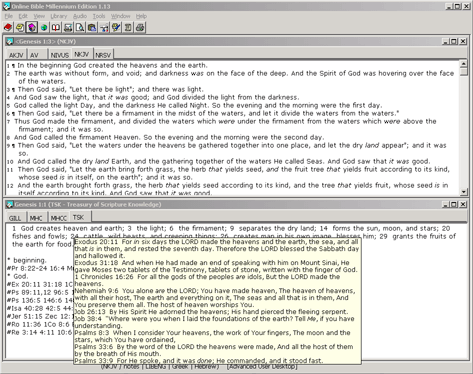Maximize the TSK commentary window
The width and height of the screenshot is (473, 374).
coord(454,204)
